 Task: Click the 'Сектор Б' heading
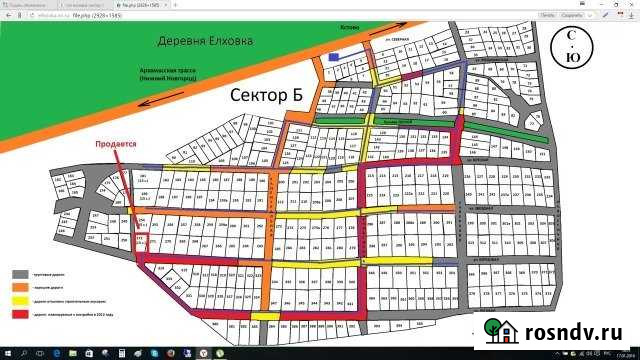[267, 95]
